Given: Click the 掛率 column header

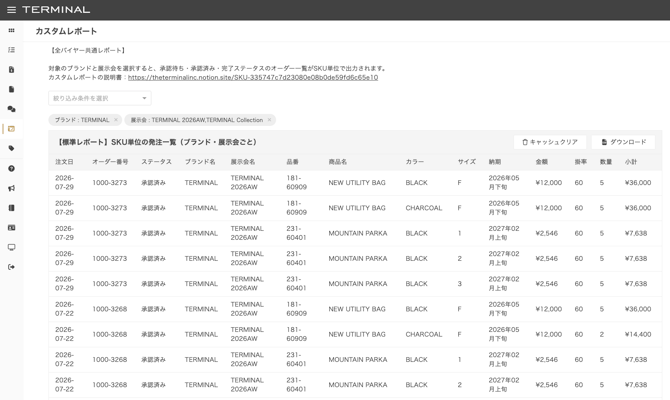Looking at the screenshot, I should point(580,162).
